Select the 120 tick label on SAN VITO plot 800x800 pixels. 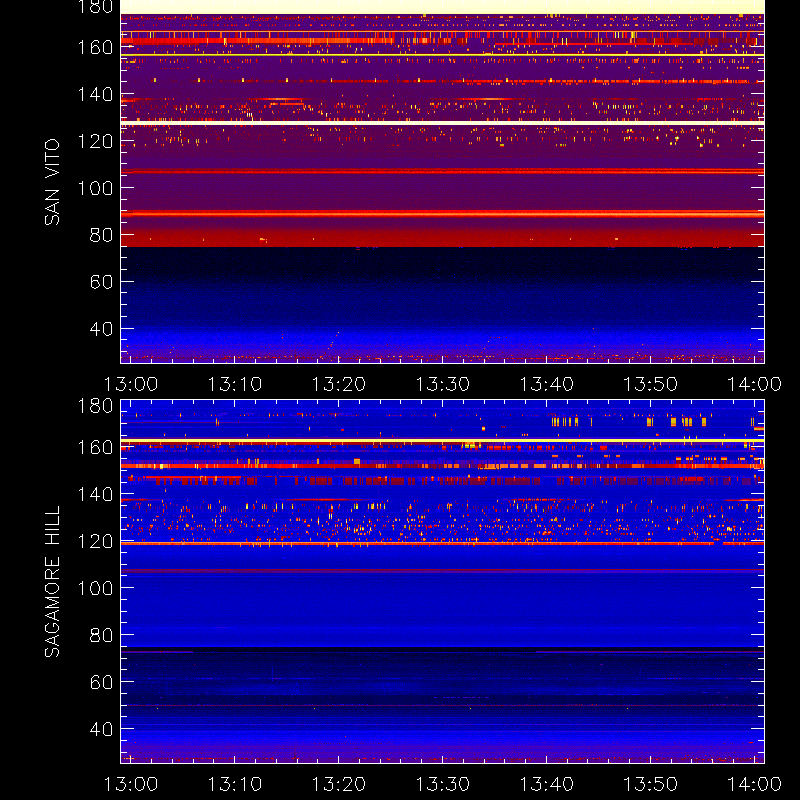(95, 141)
